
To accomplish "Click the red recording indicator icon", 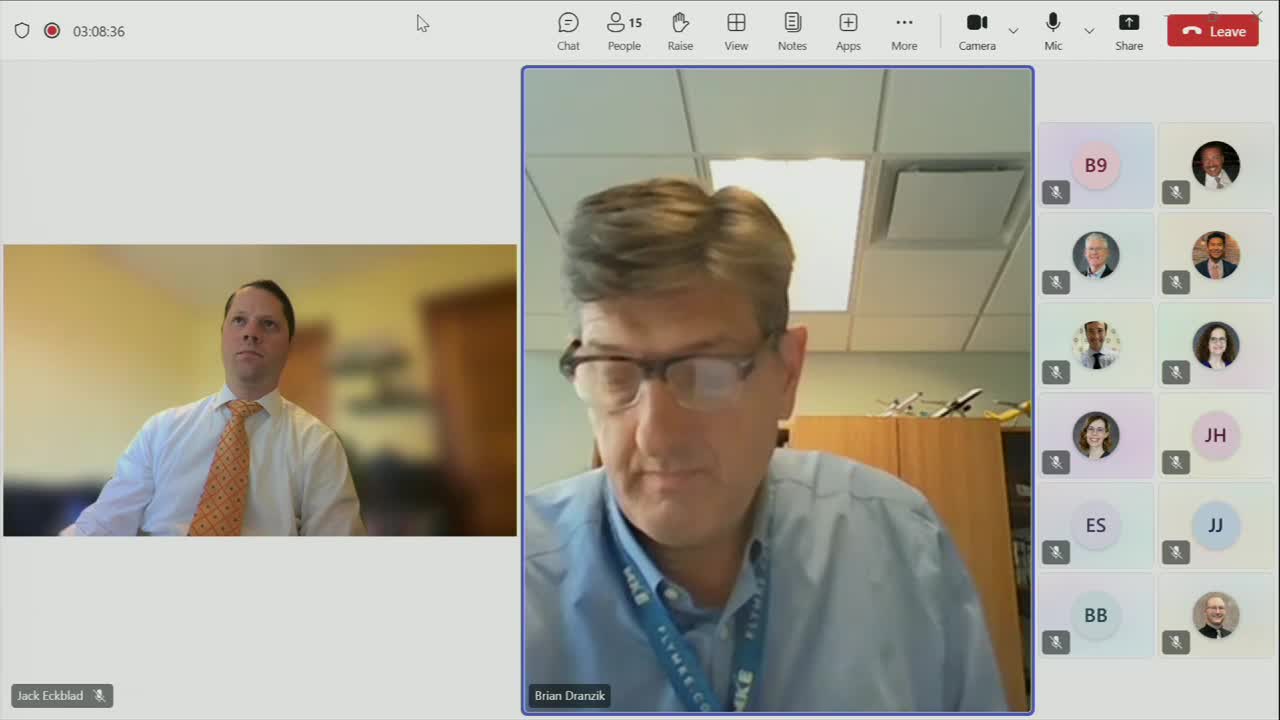I will [x=52, y=31].
